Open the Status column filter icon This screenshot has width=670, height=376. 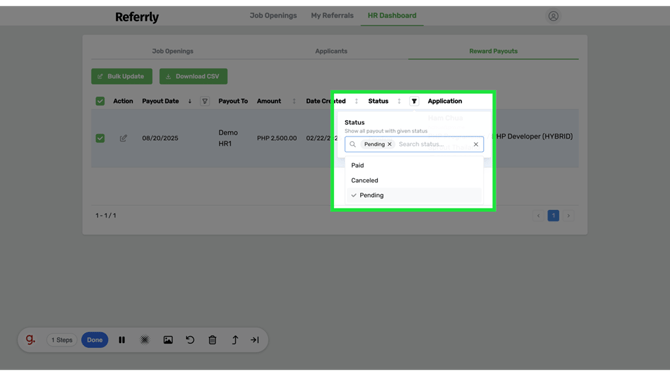[x=414, y=101]
